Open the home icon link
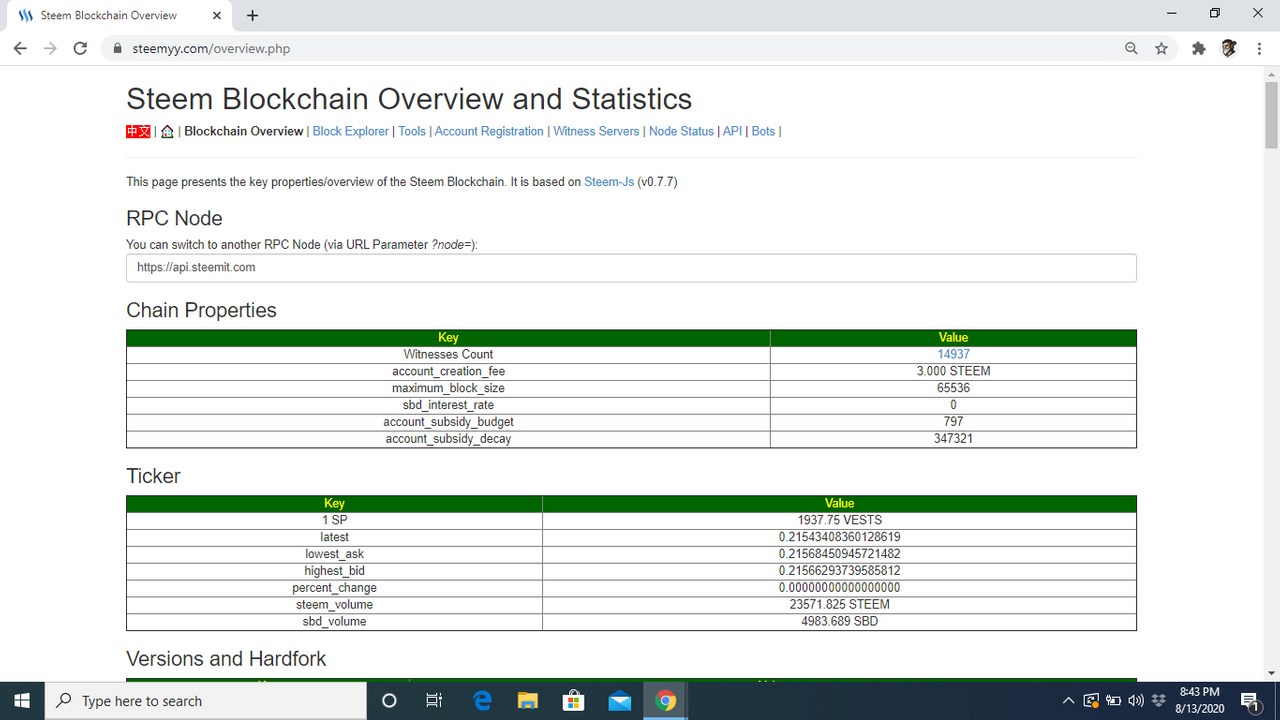Screen dimensions: 1280x720 tap(167, 131)
